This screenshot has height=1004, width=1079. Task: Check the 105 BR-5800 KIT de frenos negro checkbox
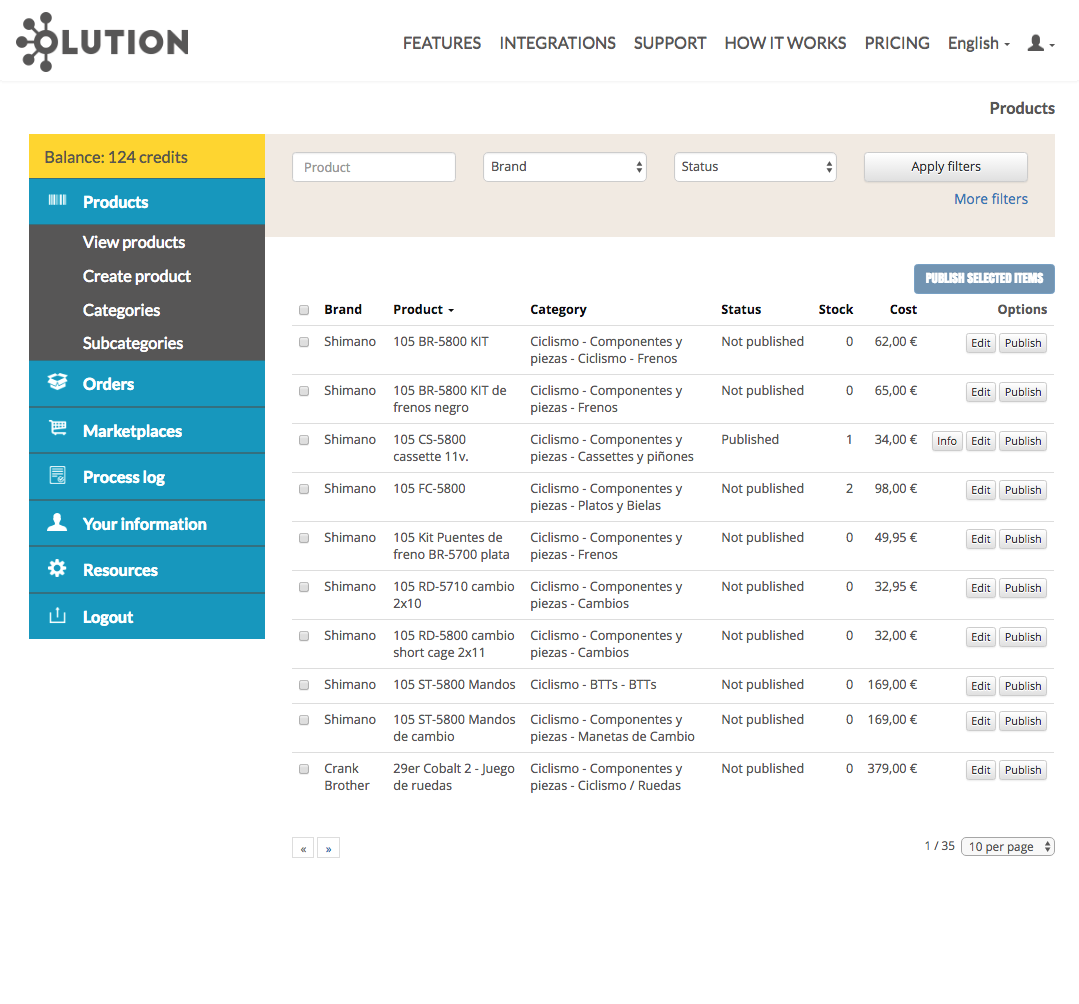click(304, 391)
